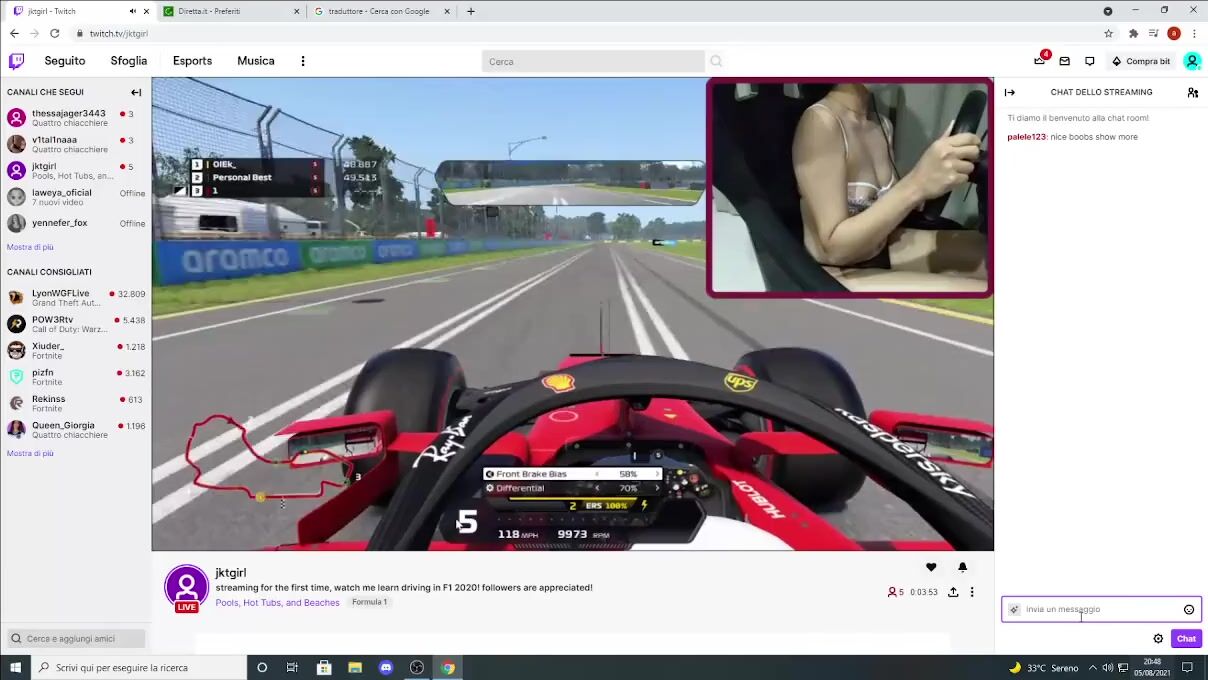Open the emoji picker in chat input
The image size is (1208, 680).
(1189, 609)
